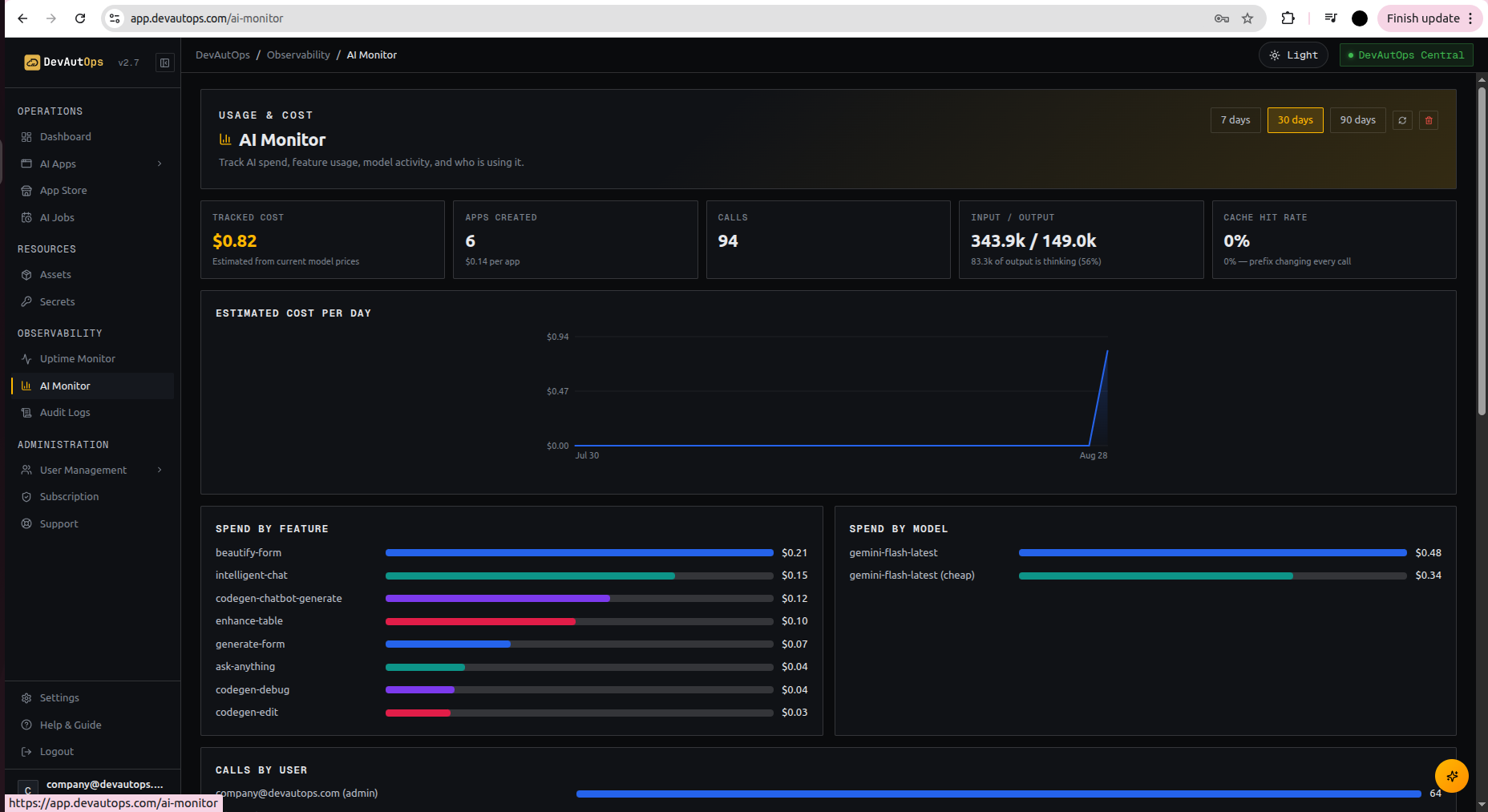Open the browser extensions puzzle icon
The image size is (1488, 812).
click(x=1288, y=18)
